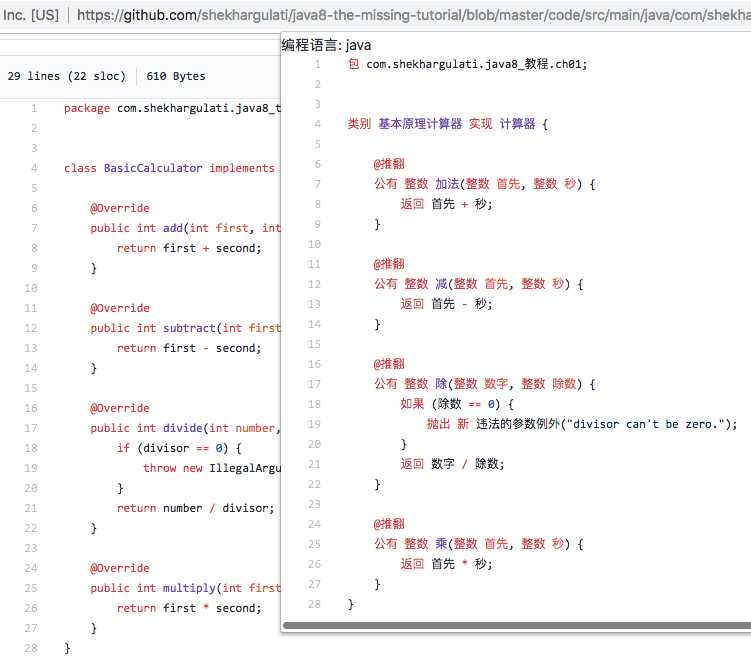The width and height of the screenshot is (751, 658).
Task: Click the "implements" keyword on GitHub line 4
Action: [242, 168]
